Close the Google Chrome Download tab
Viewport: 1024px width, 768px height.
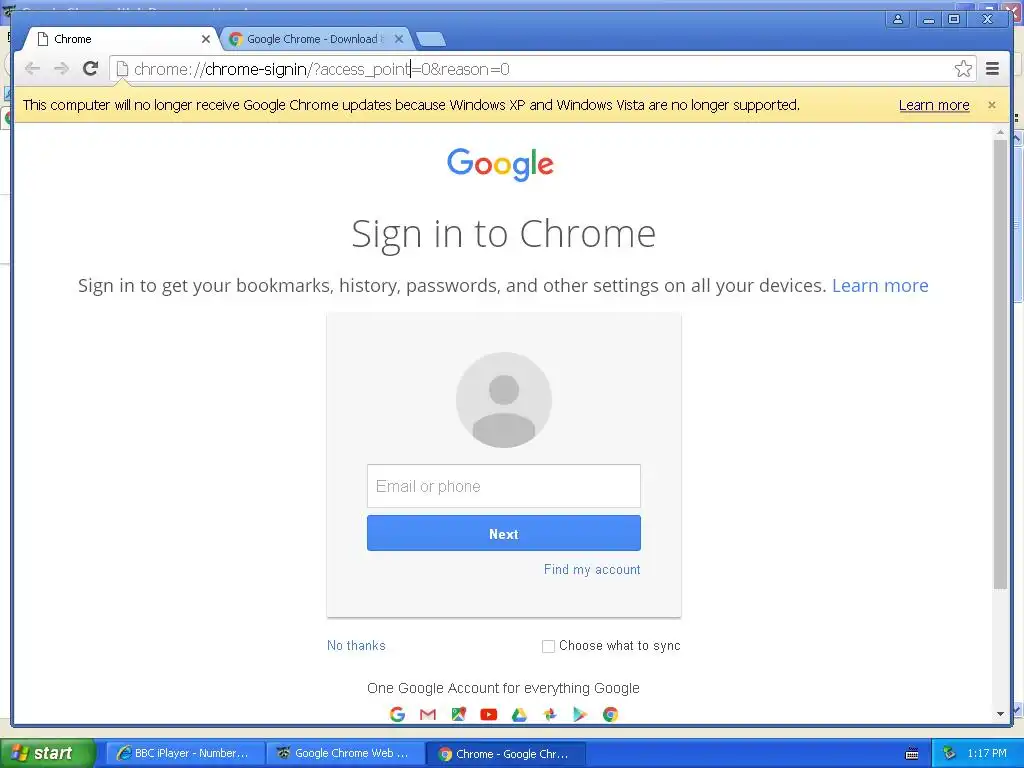[x=399, y=39]
